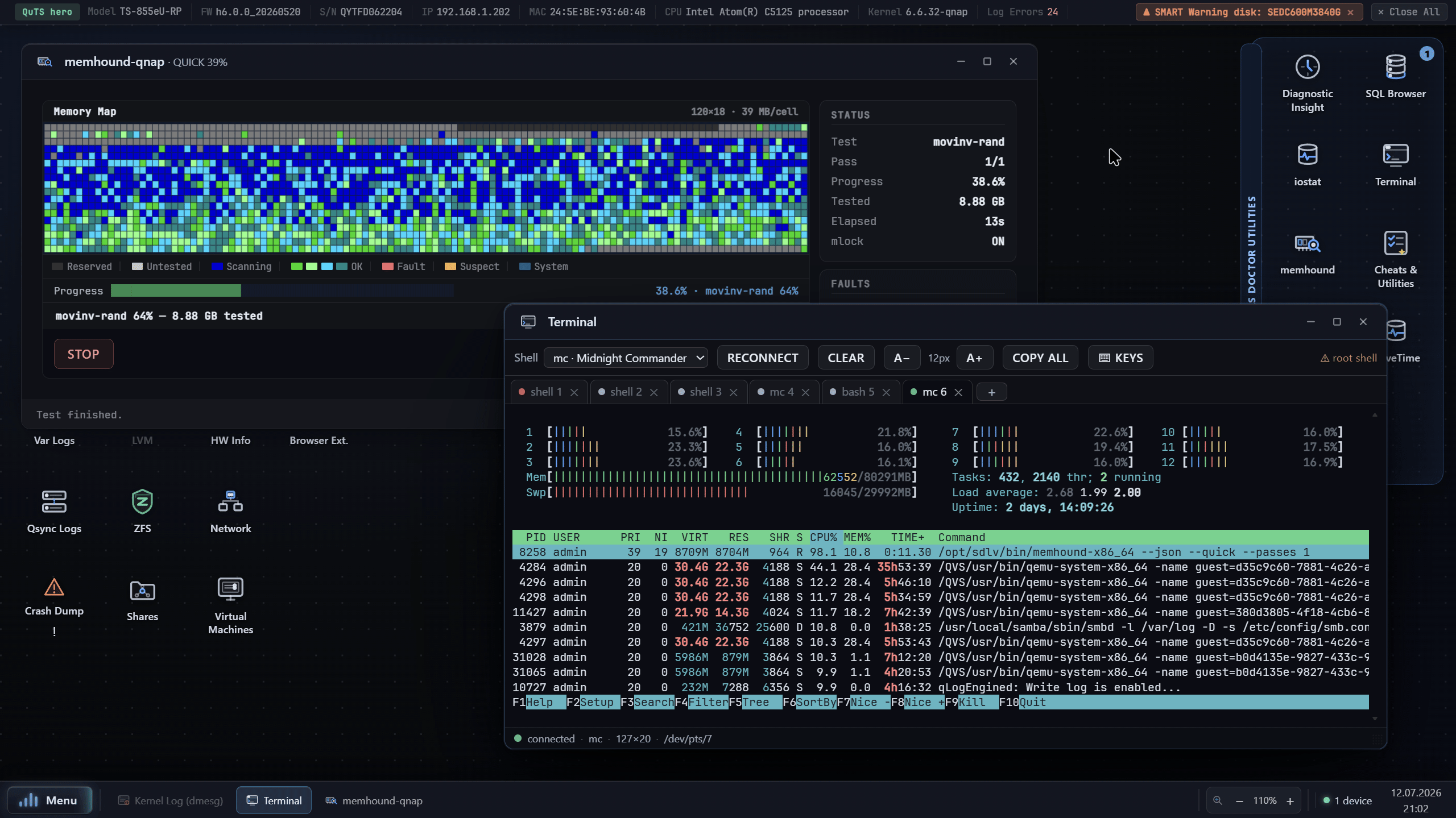This screenshot has height=818, width=1456.
Task: Click the Memory Map grid
Action: (425, 188)
